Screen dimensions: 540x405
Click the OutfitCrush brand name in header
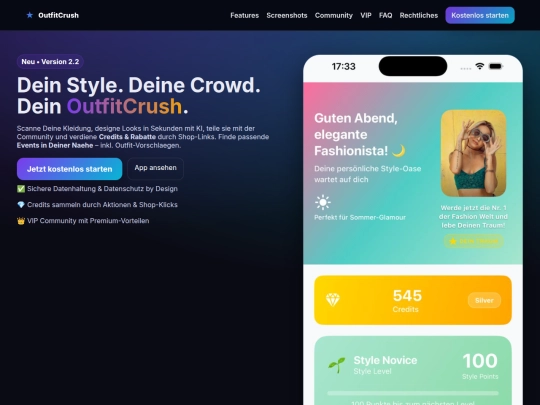pyautogui.click(x=58, y=15)
